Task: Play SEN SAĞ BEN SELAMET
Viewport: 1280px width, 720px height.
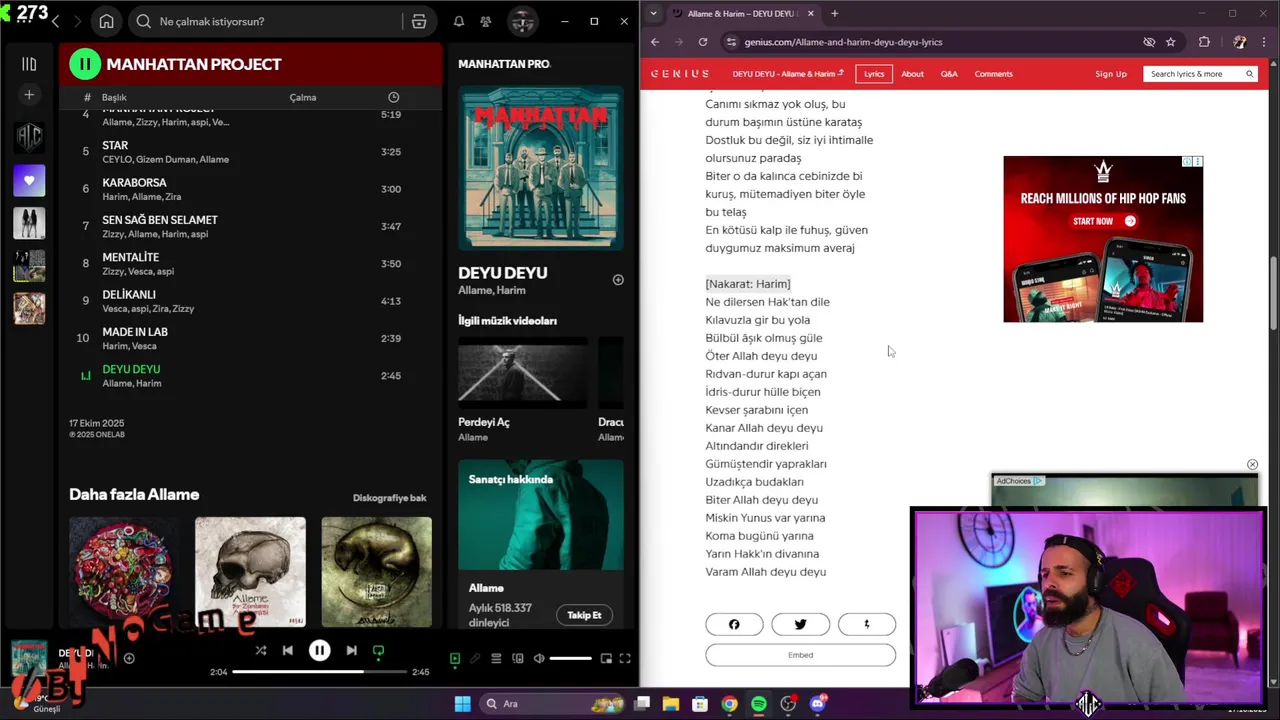Action: (x=250, y=226)
